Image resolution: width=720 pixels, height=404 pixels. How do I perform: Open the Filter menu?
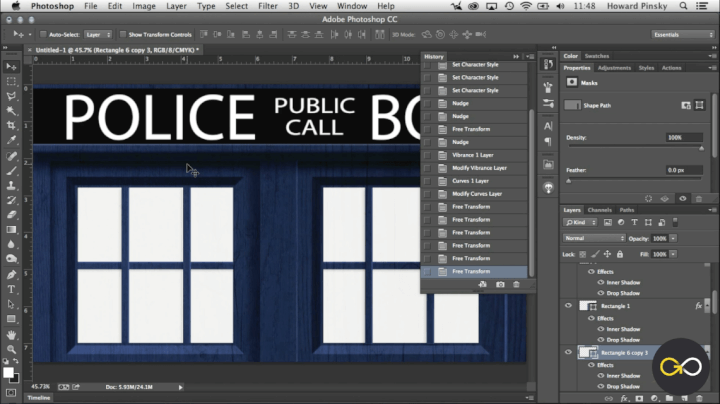click(267, 6)
